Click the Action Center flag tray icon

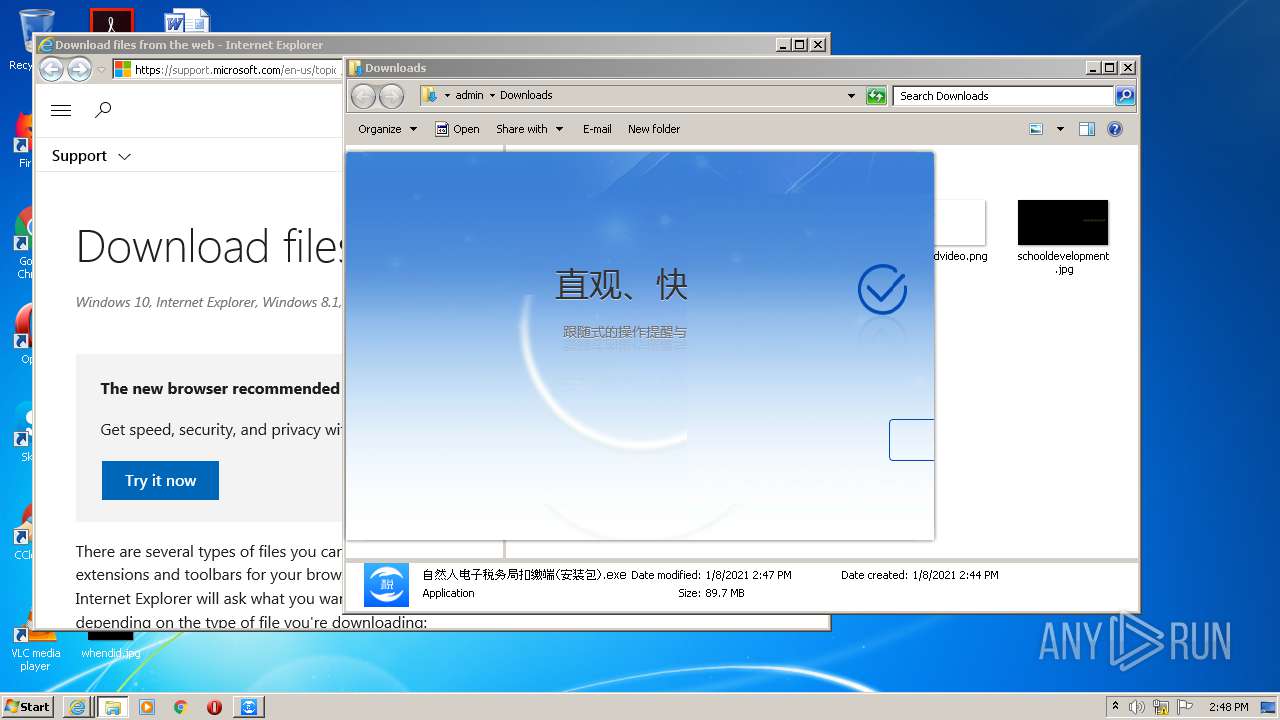1185,707
